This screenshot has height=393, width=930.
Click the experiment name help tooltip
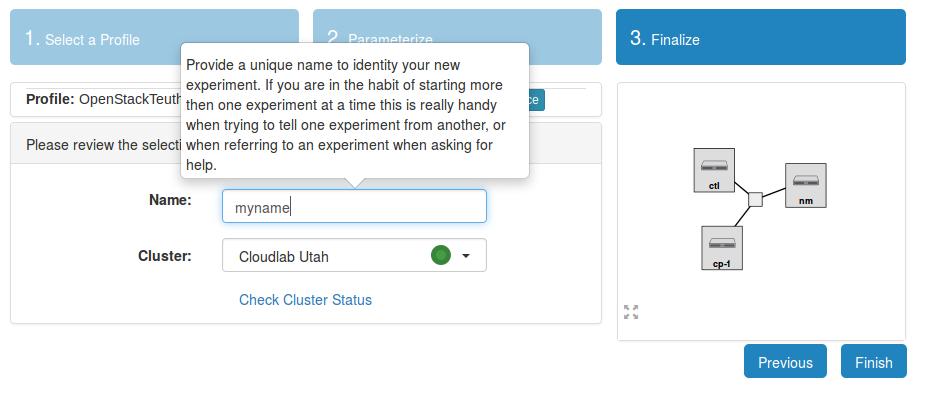click(x=355, y=114)
